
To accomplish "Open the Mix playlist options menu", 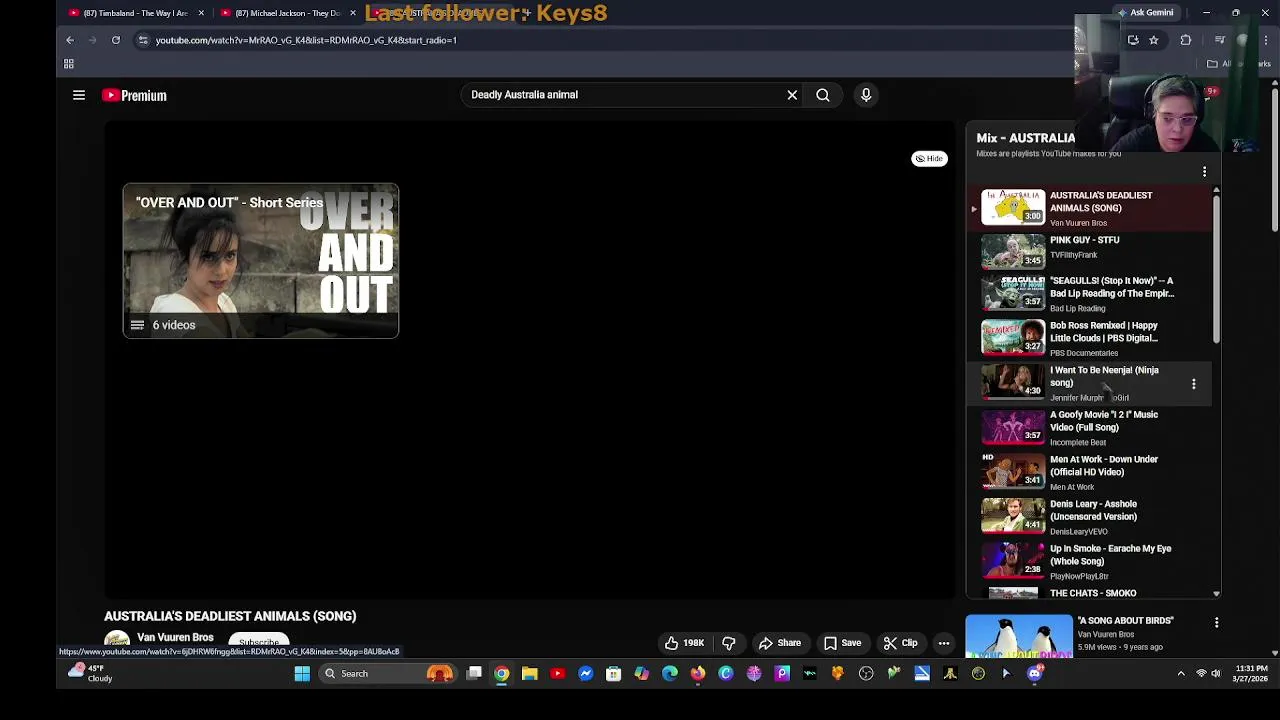I will coord(1204,172).
